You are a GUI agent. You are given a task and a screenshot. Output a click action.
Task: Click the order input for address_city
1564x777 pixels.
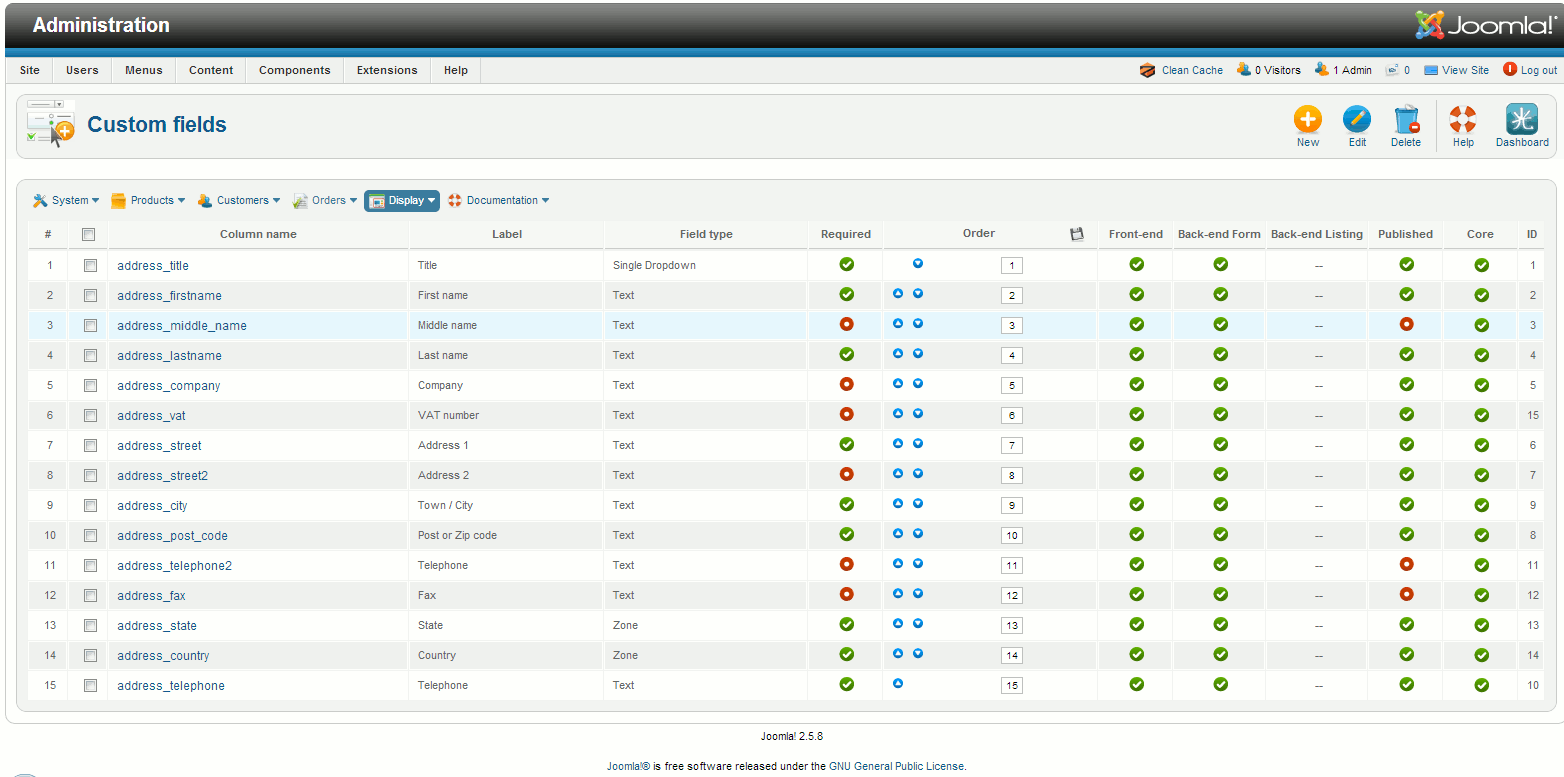coord(1011,506)
